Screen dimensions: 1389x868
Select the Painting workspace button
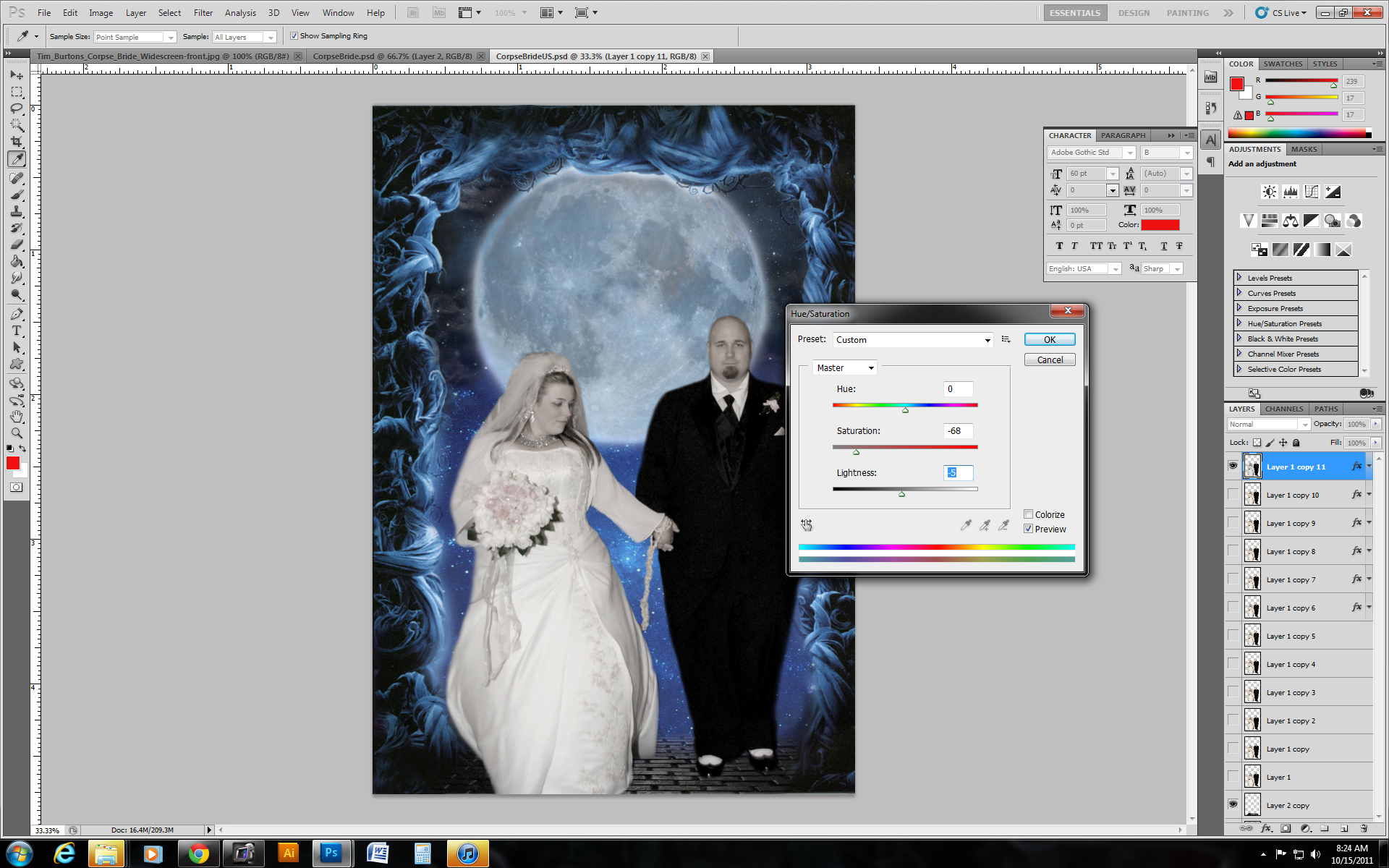(1187, 13)
